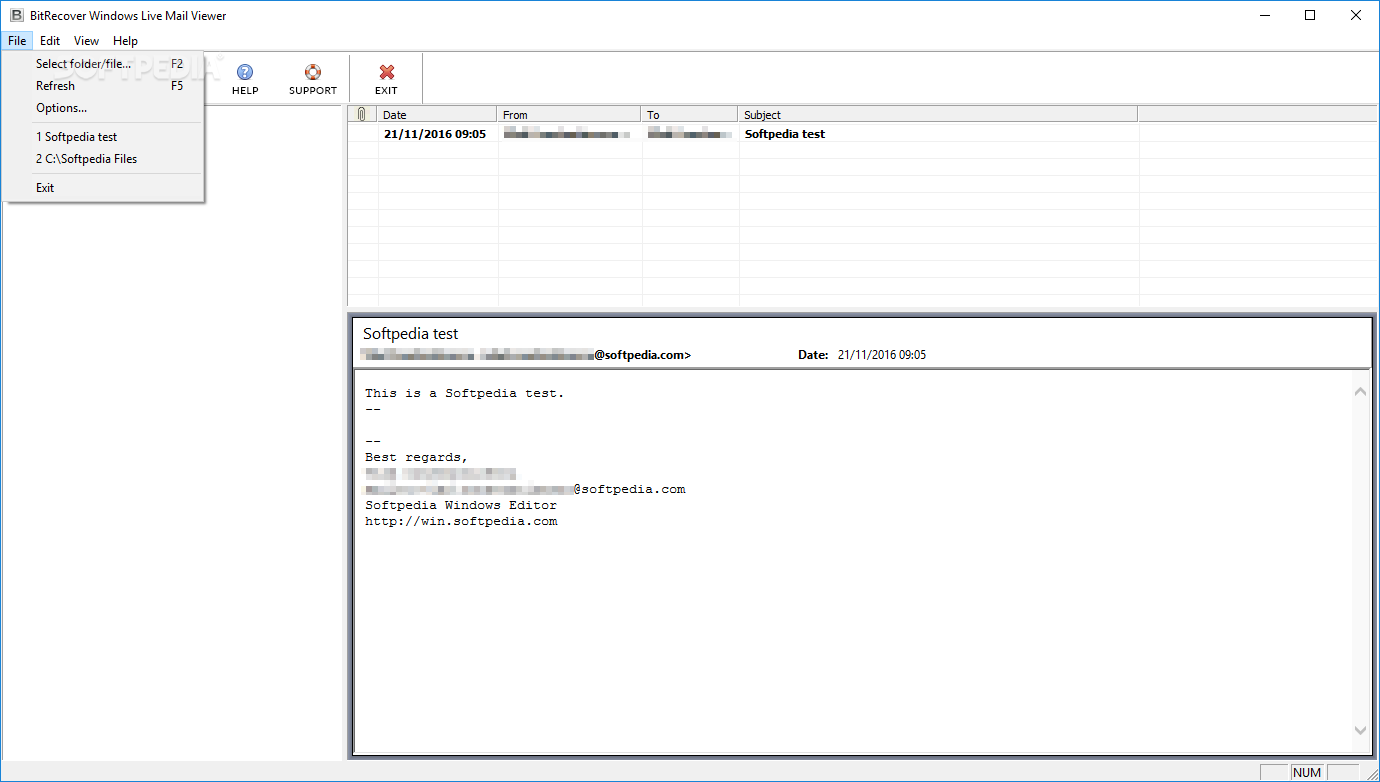Image resolution: width=1380 pixels, height=782 pixels.
Task: Close the Windows Live Mail Viewer window
Action: (x=1356, y=15)
